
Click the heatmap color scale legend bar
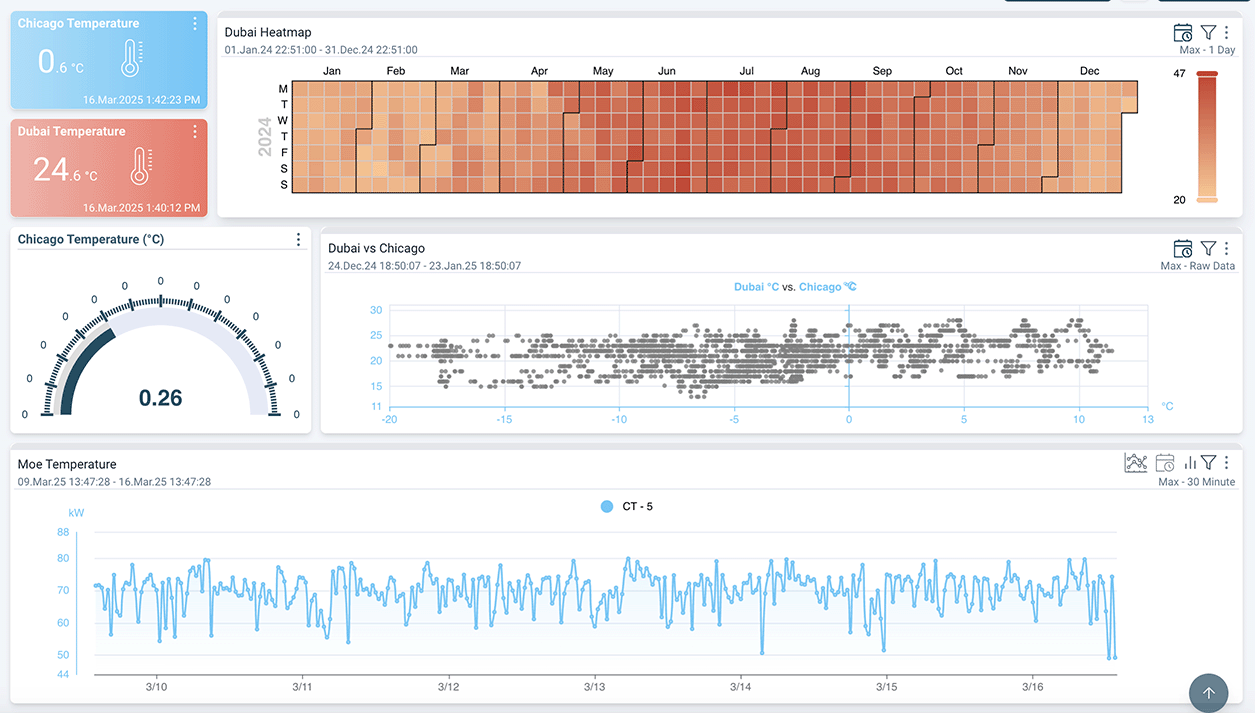click(x=1207, y=136)
